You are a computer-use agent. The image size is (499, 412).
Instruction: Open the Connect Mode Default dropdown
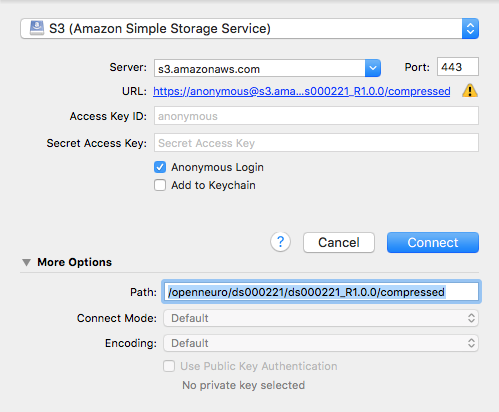pyautogui.click(x=321, y=318)
